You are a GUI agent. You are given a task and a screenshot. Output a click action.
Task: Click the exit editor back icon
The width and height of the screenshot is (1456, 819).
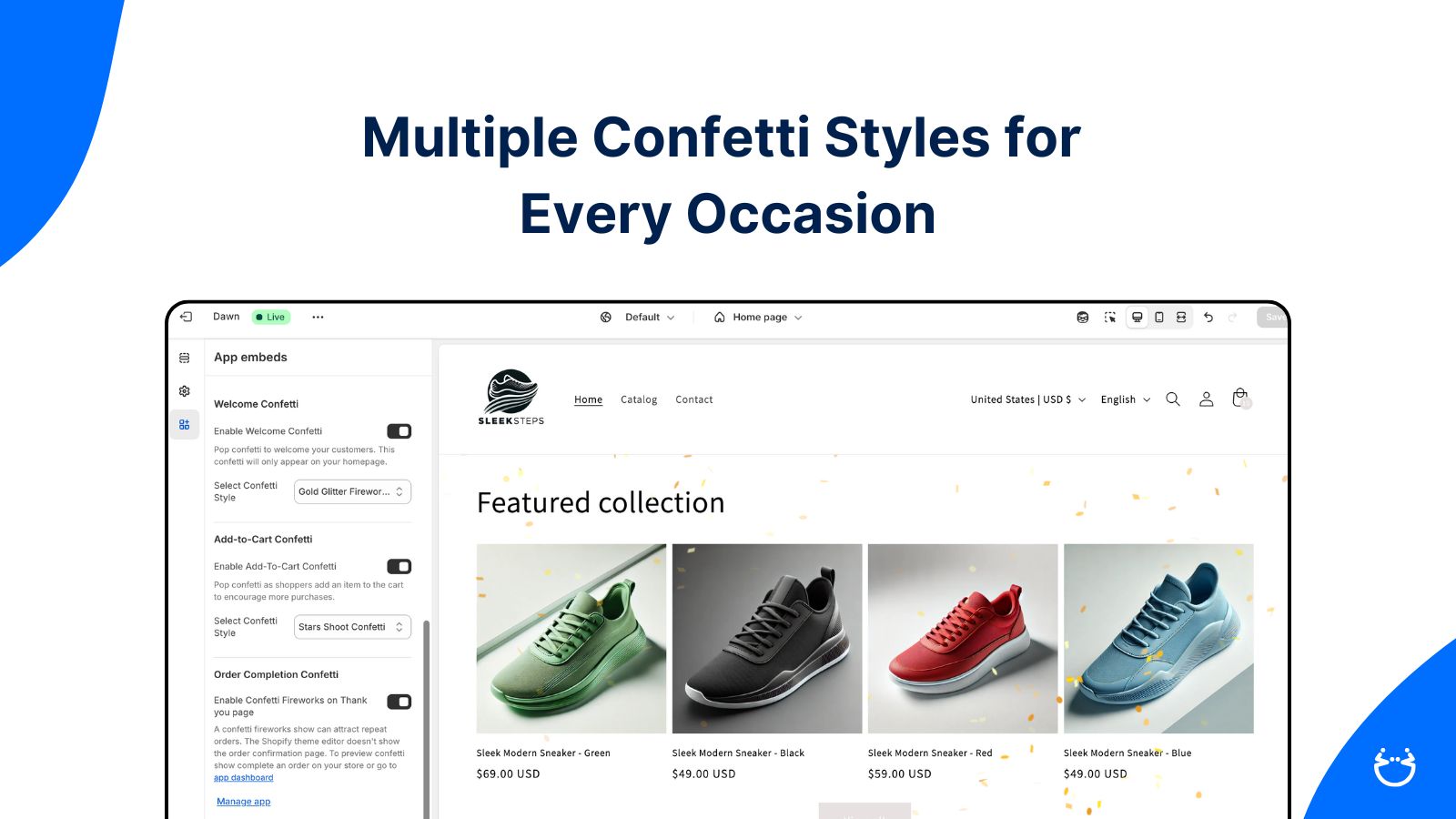[x=186, y=317]
